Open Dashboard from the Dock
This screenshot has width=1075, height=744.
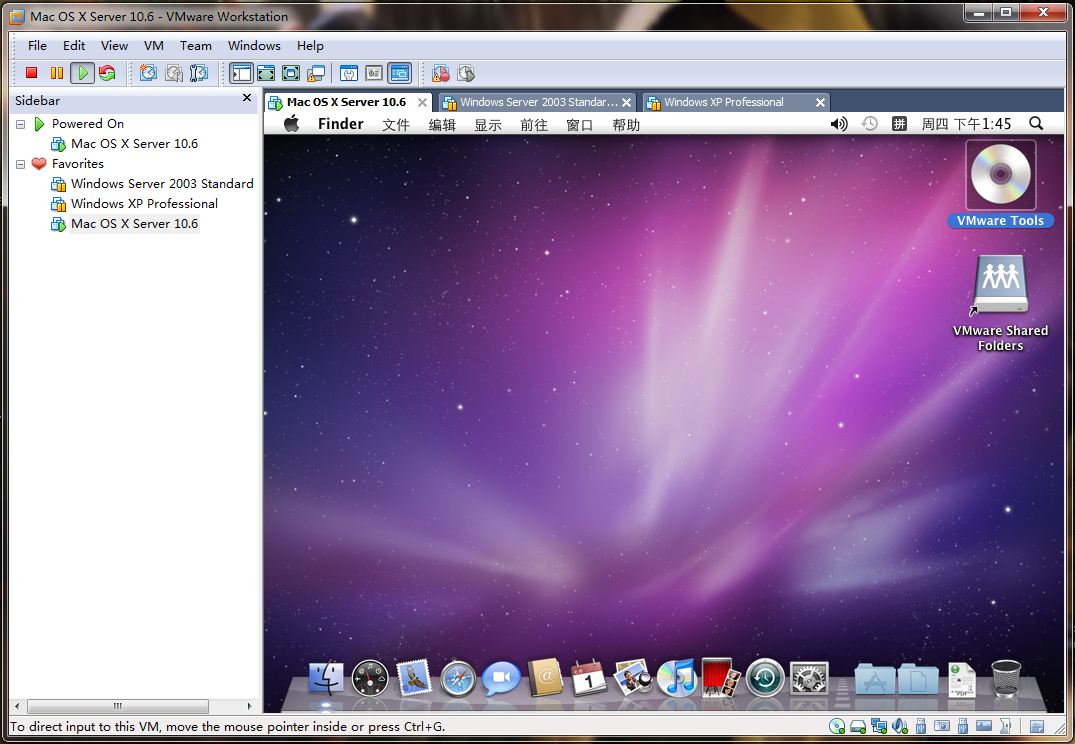[370, 679]
